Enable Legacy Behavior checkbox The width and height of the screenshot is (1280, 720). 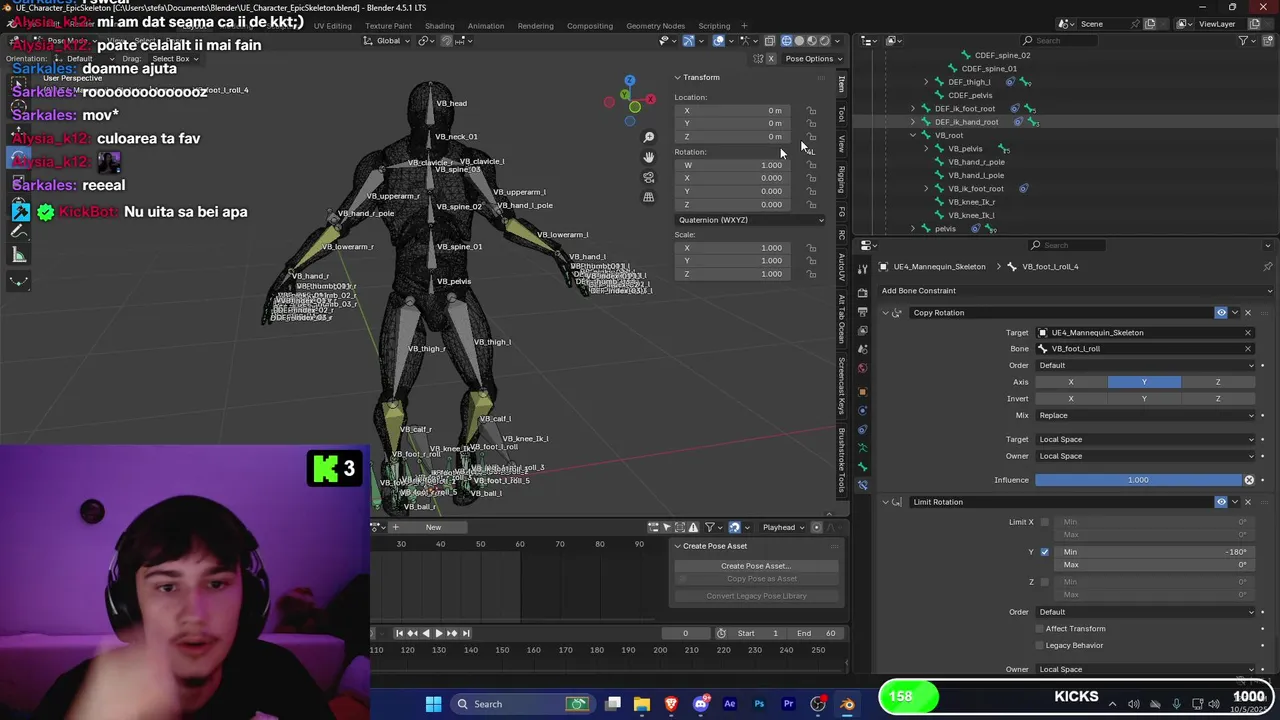1039,645
